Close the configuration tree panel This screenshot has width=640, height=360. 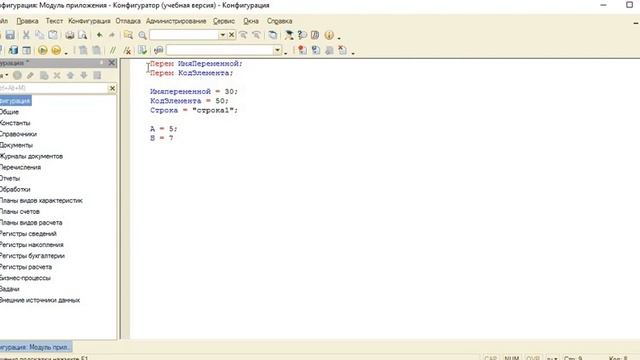[x=111, y=62]
